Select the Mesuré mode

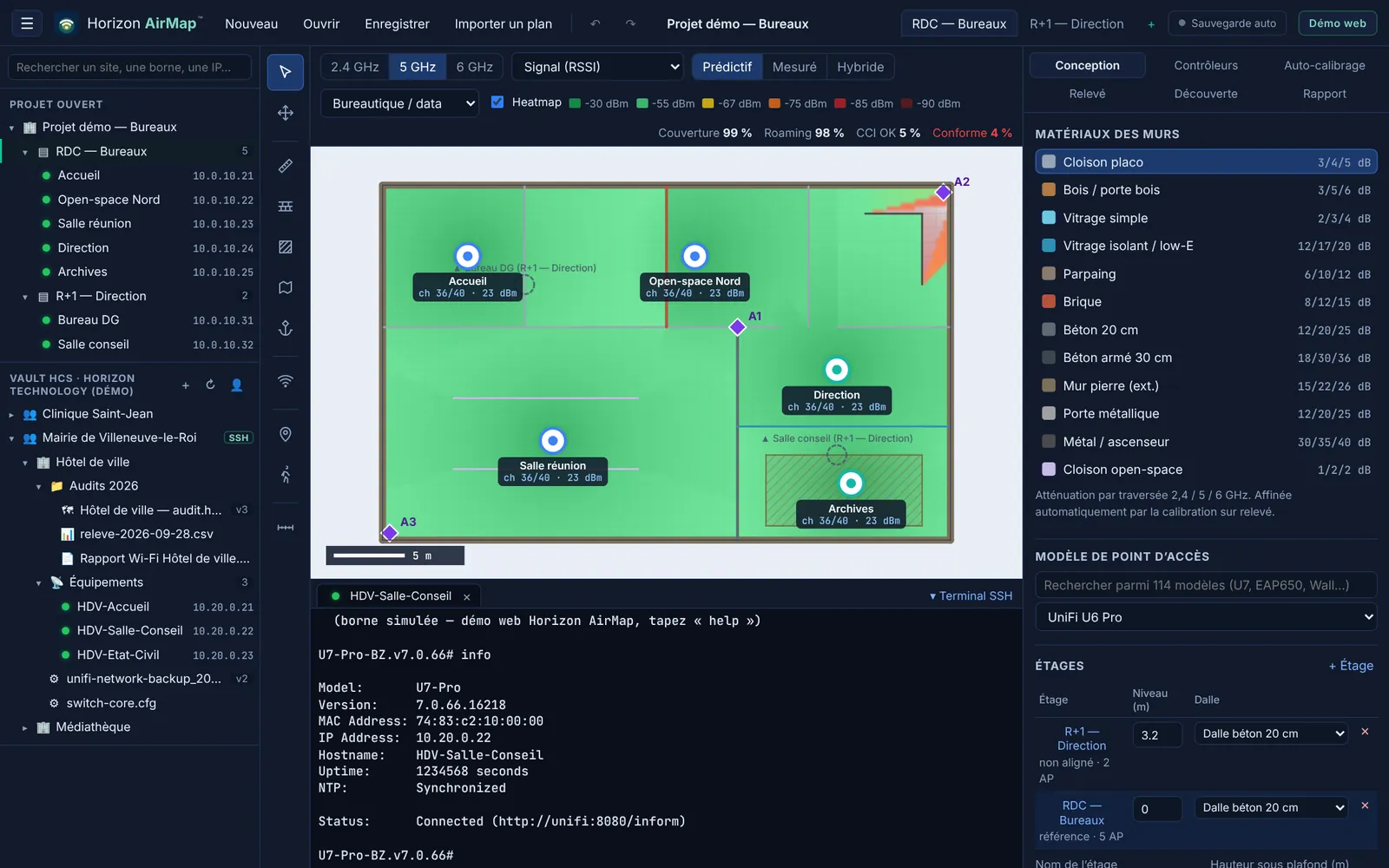[x=794, y=67]
